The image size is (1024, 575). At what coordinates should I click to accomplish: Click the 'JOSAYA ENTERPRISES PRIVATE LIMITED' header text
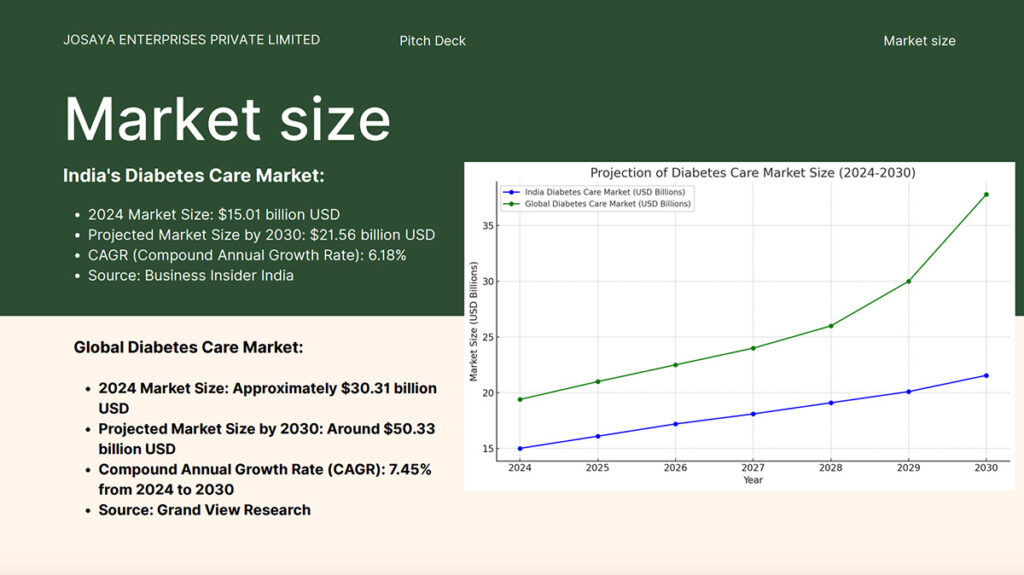[x=191, y=40]
